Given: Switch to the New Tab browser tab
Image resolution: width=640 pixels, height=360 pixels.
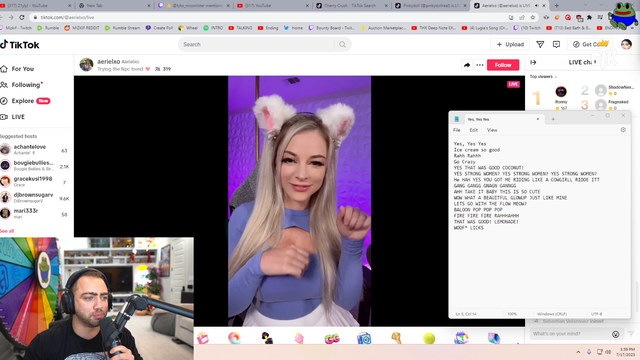Looking at the screenshot, I should click(x=114, y=6).
